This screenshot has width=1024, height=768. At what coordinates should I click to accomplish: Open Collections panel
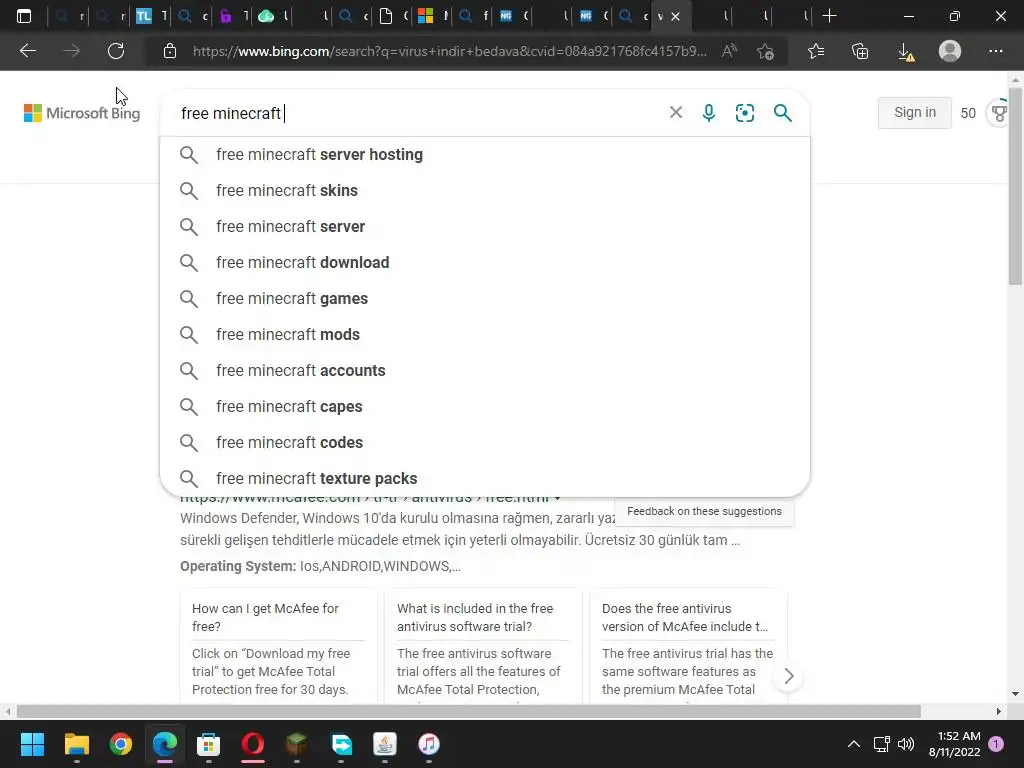pos(860,51)
